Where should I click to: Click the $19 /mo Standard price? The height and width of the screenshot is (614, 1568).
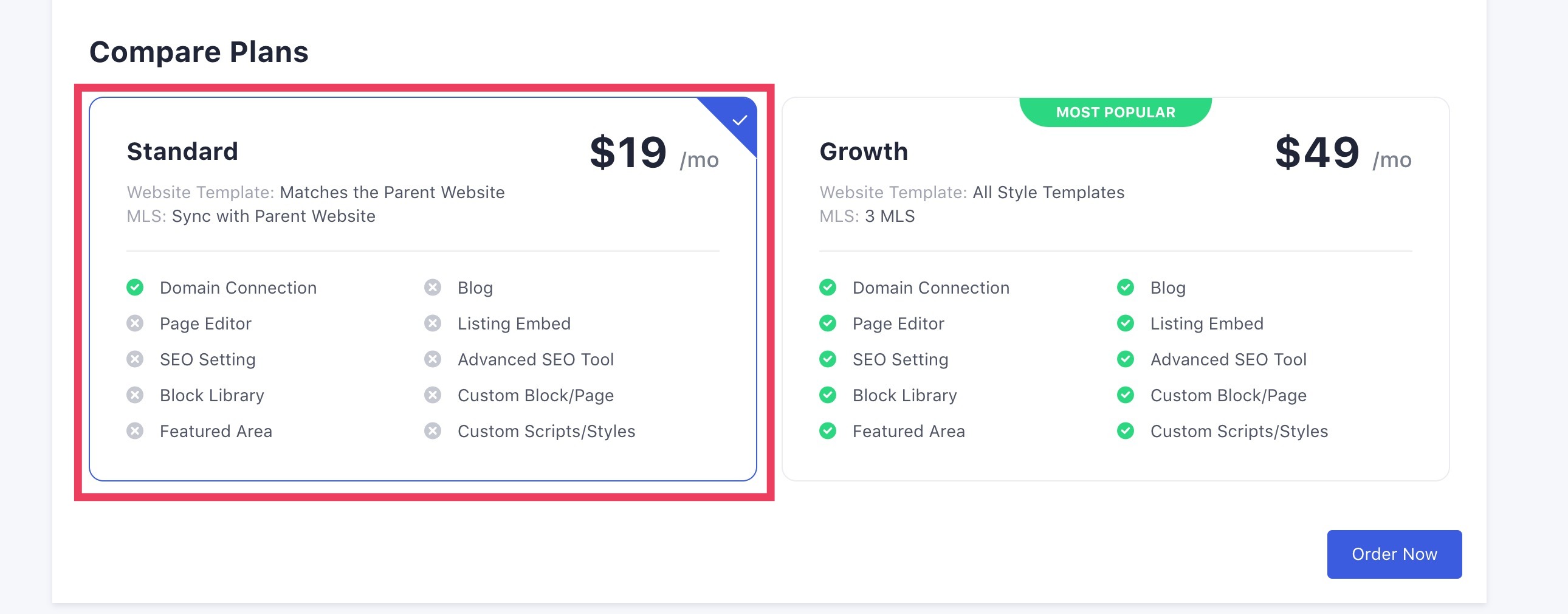pyautogui.click(x=655, y=152)
